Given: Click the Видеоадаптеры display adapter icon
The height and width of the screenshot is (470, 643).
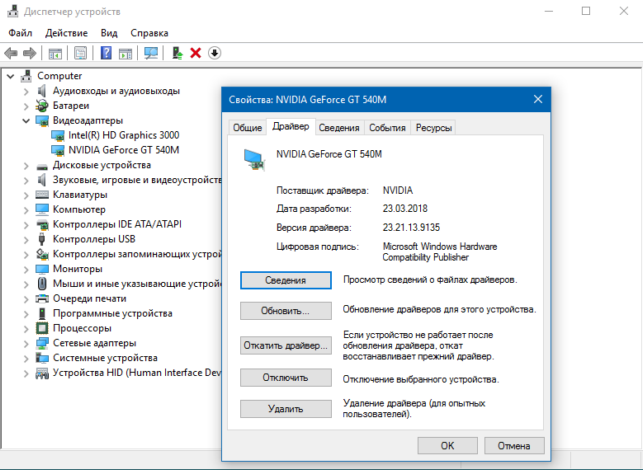Looking at the screenshot, I should [42, 121].
